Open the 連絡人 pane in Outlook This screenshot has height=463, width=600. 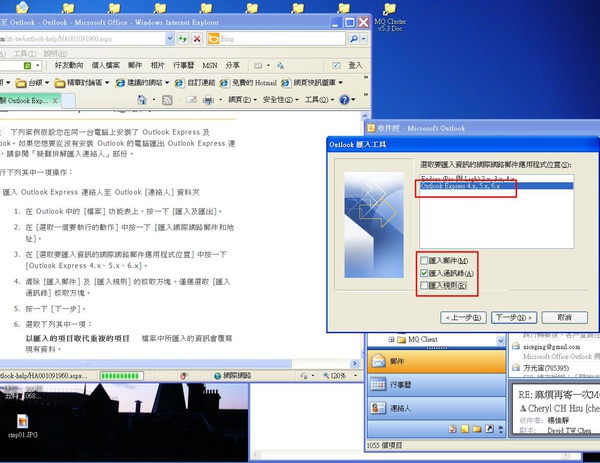pyautogui.click(x=436, y=408)
